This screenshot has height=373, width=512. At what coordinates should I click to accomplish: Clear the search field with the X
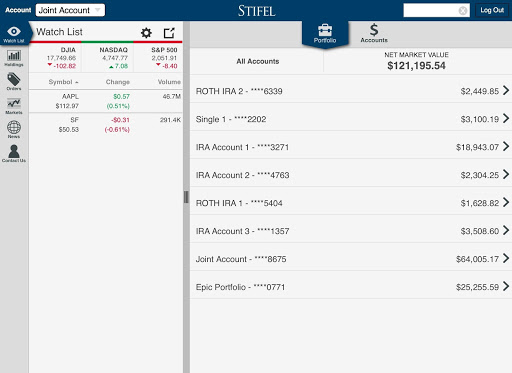463,11
